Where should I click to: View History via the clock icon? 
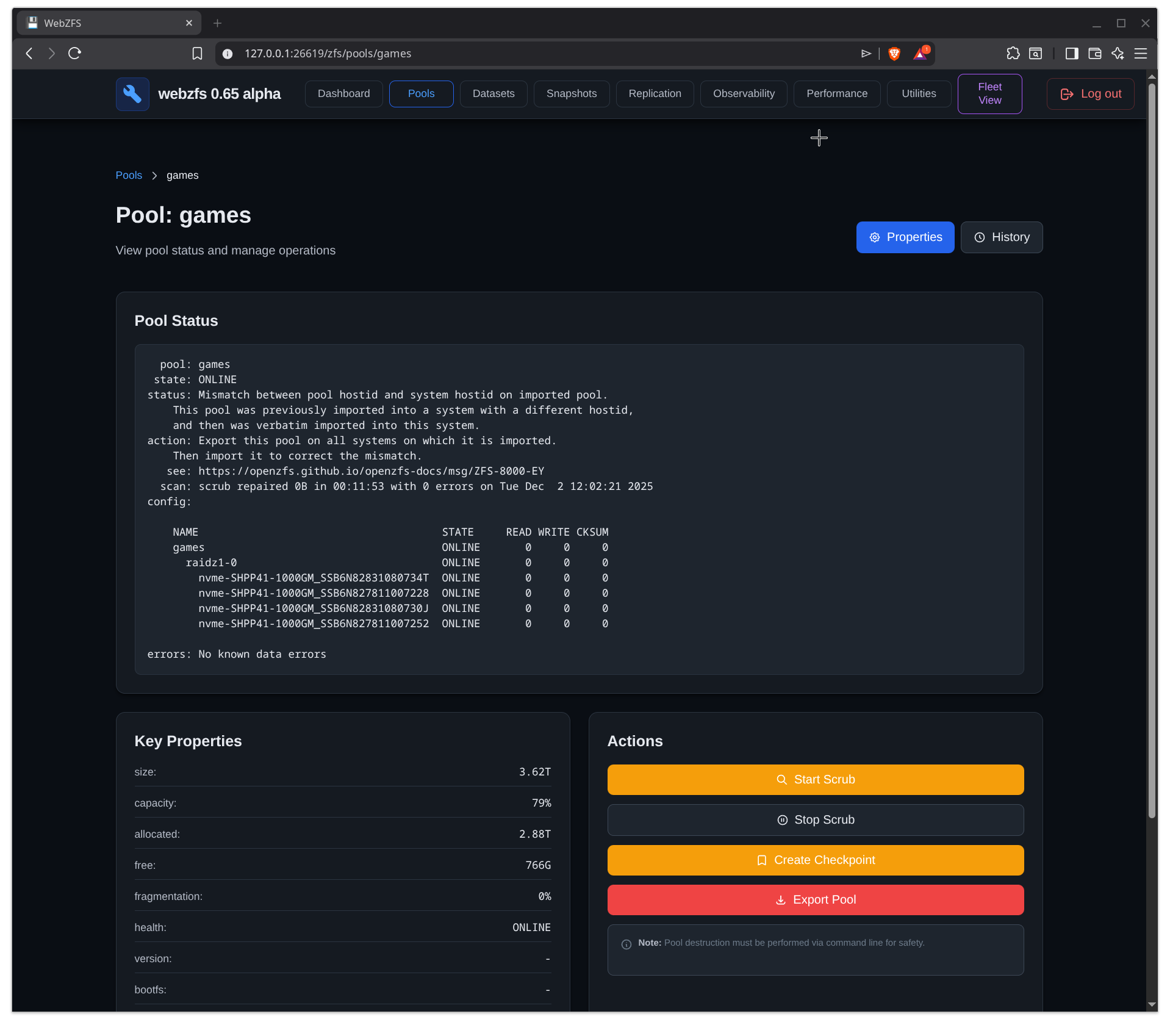[979, 237]
